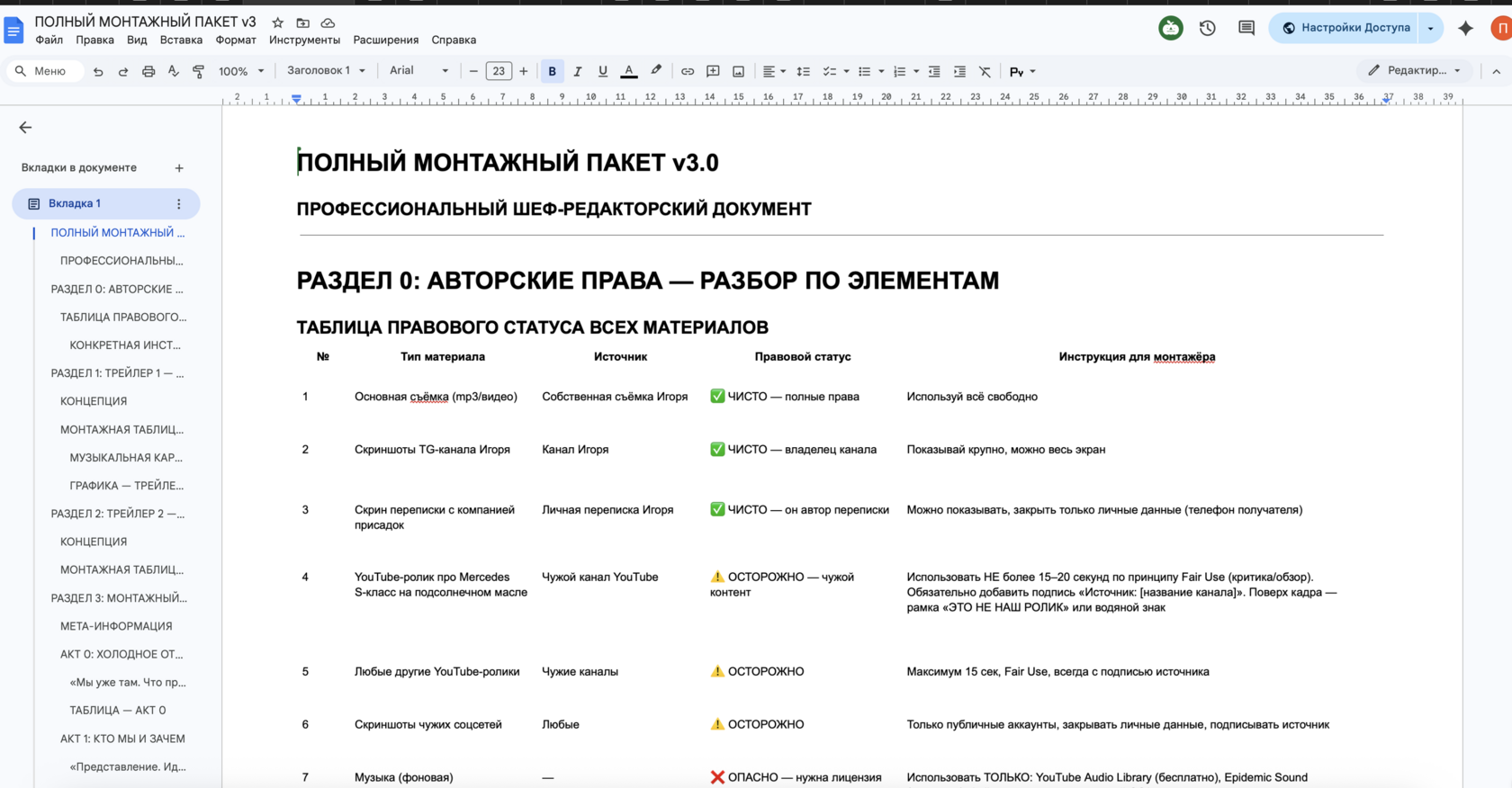
Task: Increase paragraph indent
Action: pyautogui.click(x=959, y=71)
